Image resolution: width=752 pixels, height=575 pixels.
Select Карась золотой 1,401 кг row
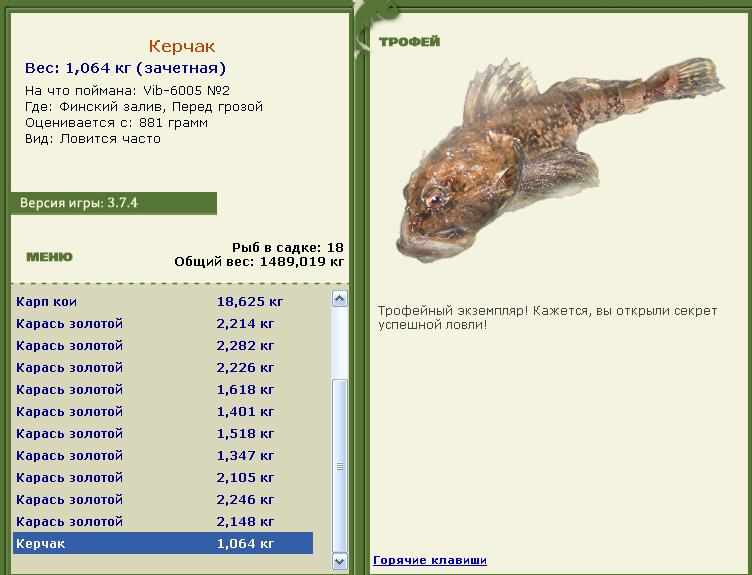click(x=163, y=412)
